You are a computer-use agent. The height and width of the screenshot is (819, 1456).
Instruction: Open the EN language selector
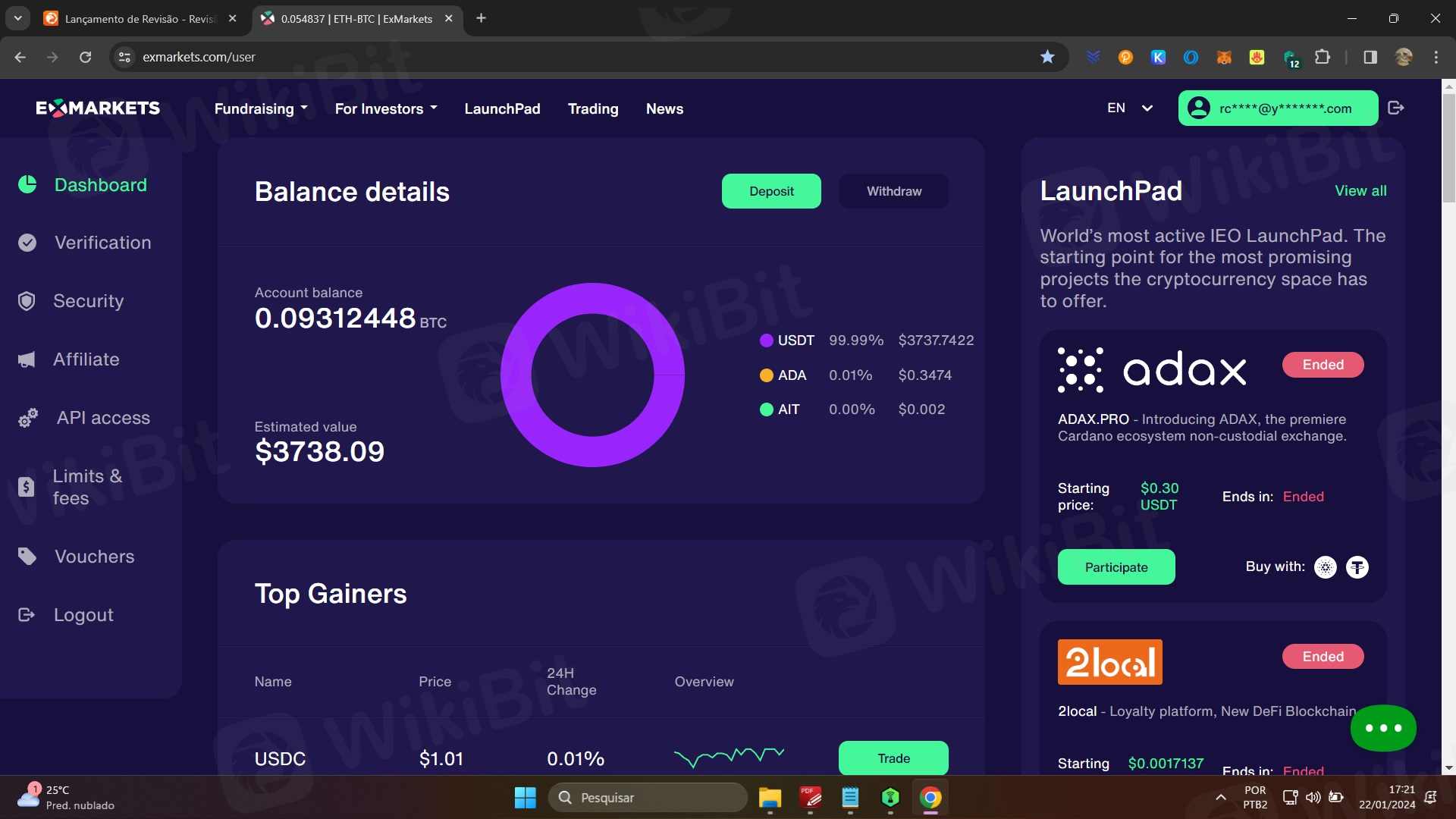[1129, 108]
